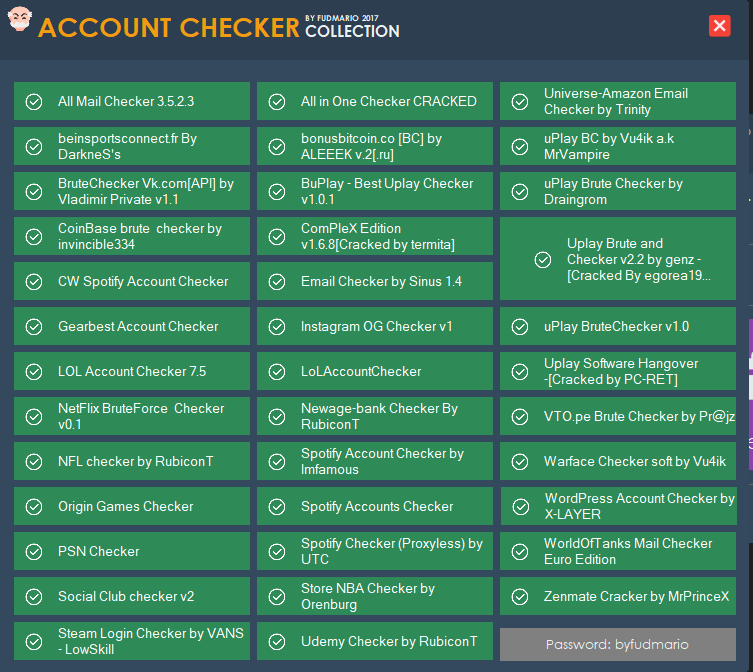Open Uplay Brute and Checker v2.2 by genz tile
Screen dimensions: 753x672
618,258
